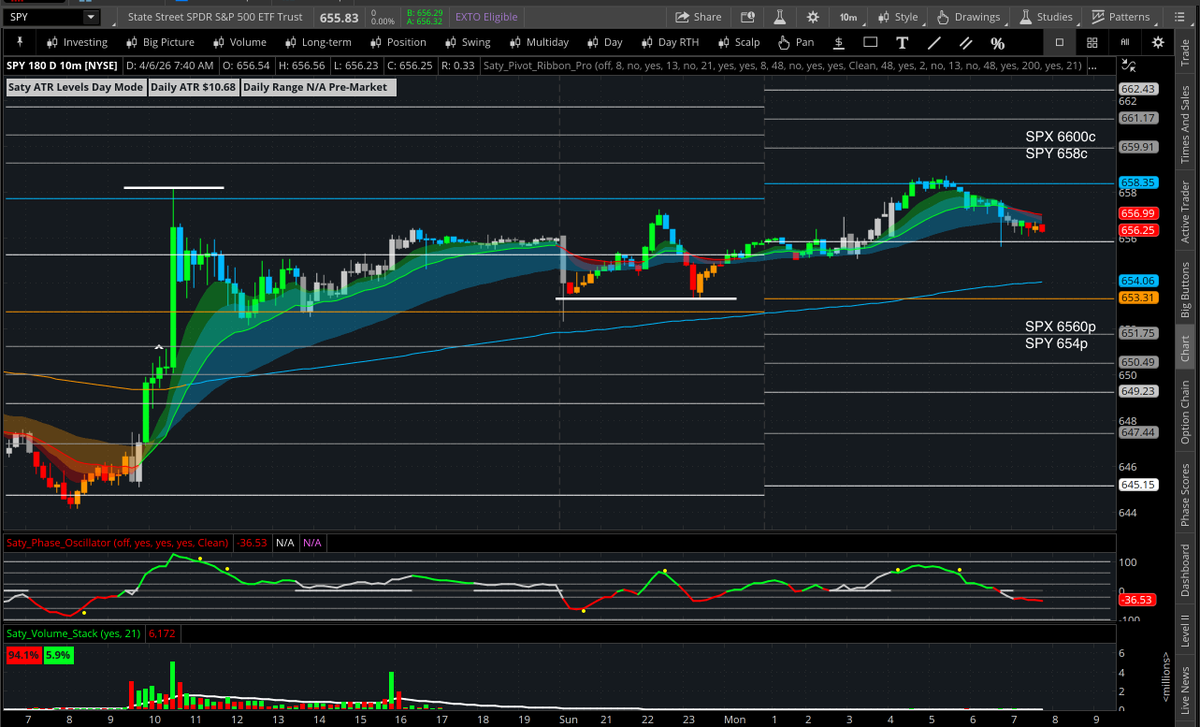The height and width of the screenshot is (727, 1200).
Task: Open the Phase Scores sidebar tab
Action: [1185, 492]
